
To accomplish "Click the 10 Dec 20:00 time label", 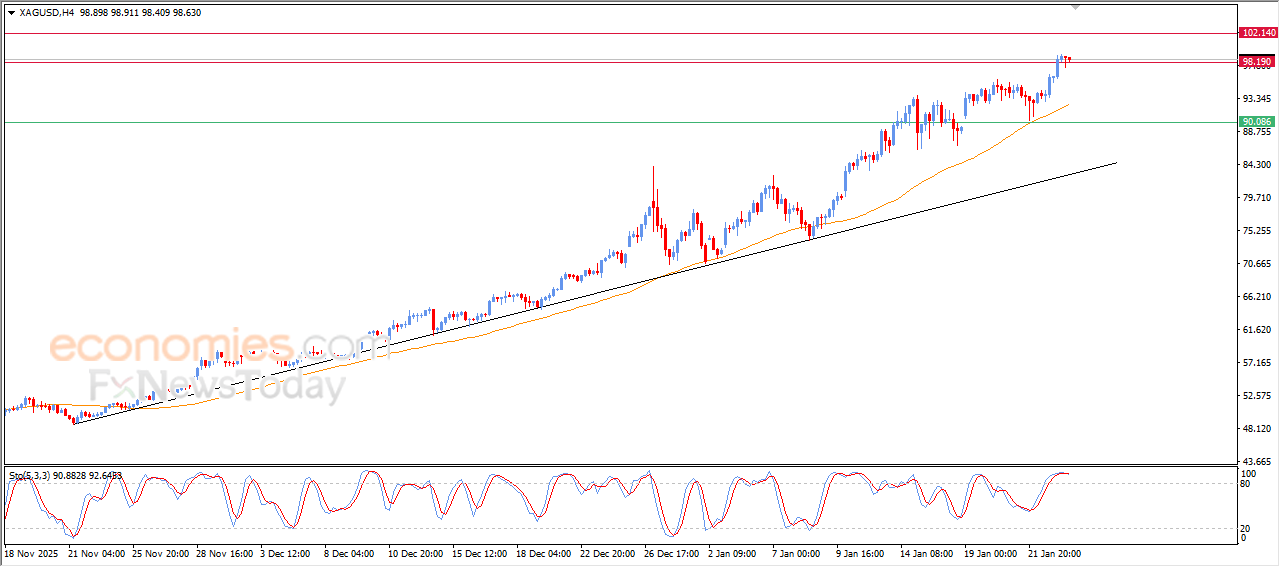I will 417,553.
